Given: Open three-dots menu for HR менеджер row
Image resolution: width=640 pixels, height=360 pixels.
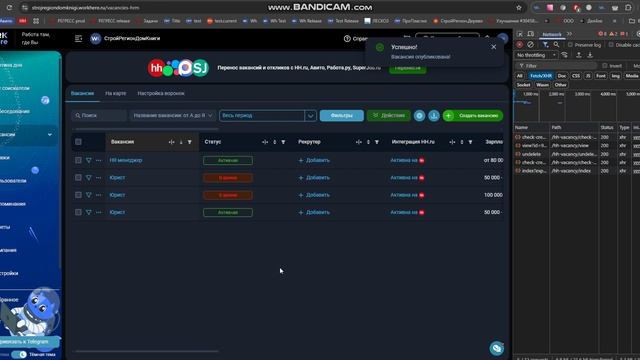Looking at the screenshot, I should click(98, 160).
